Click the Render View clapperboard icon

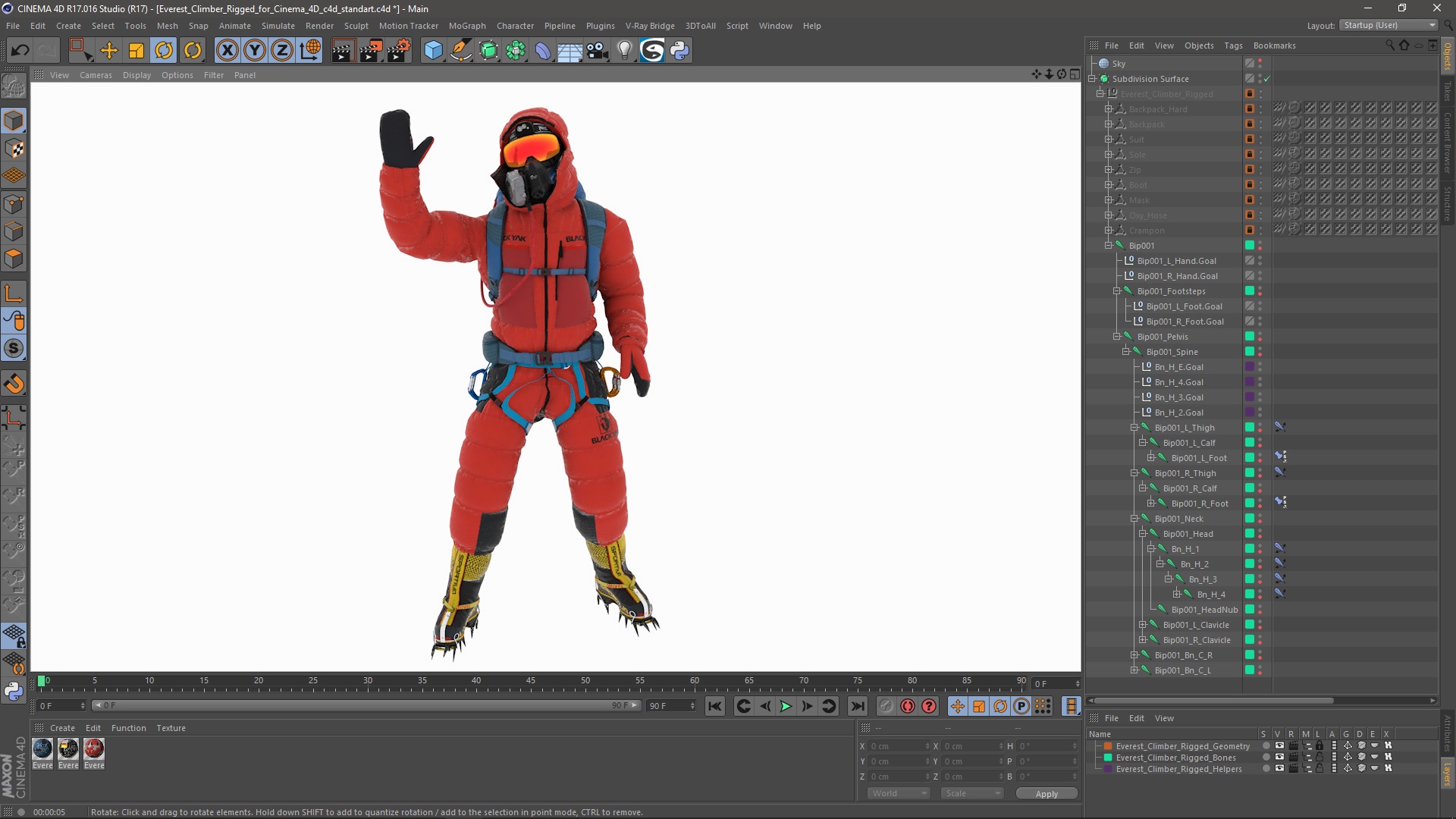tap(343, 51)
